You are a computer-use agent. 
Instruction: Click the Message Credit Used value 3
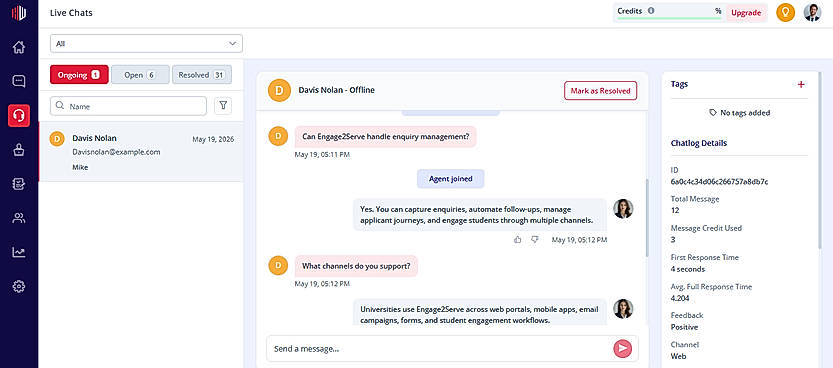coord(673,239)
